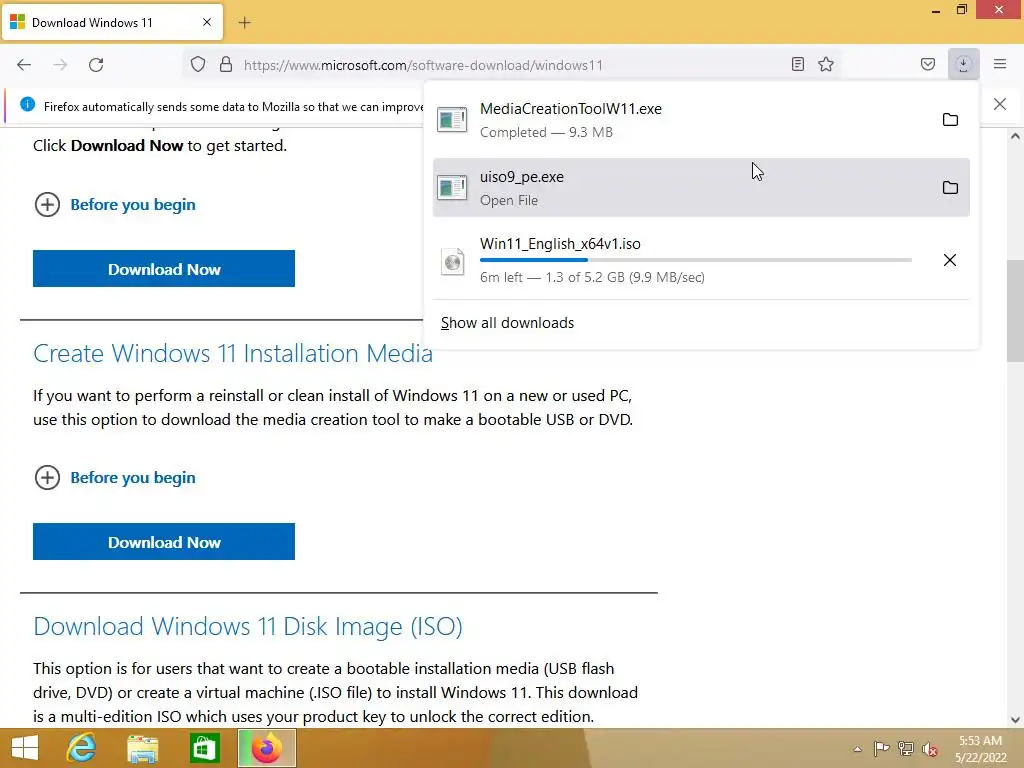
Task: Click Download Now above the Installation Media heading
Action: point(164,268)
